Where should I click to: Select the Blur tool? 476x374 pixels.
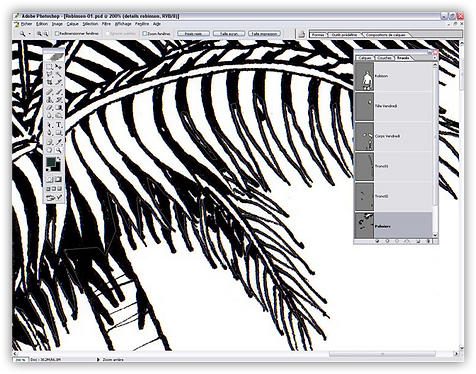(x=49, y=116)
